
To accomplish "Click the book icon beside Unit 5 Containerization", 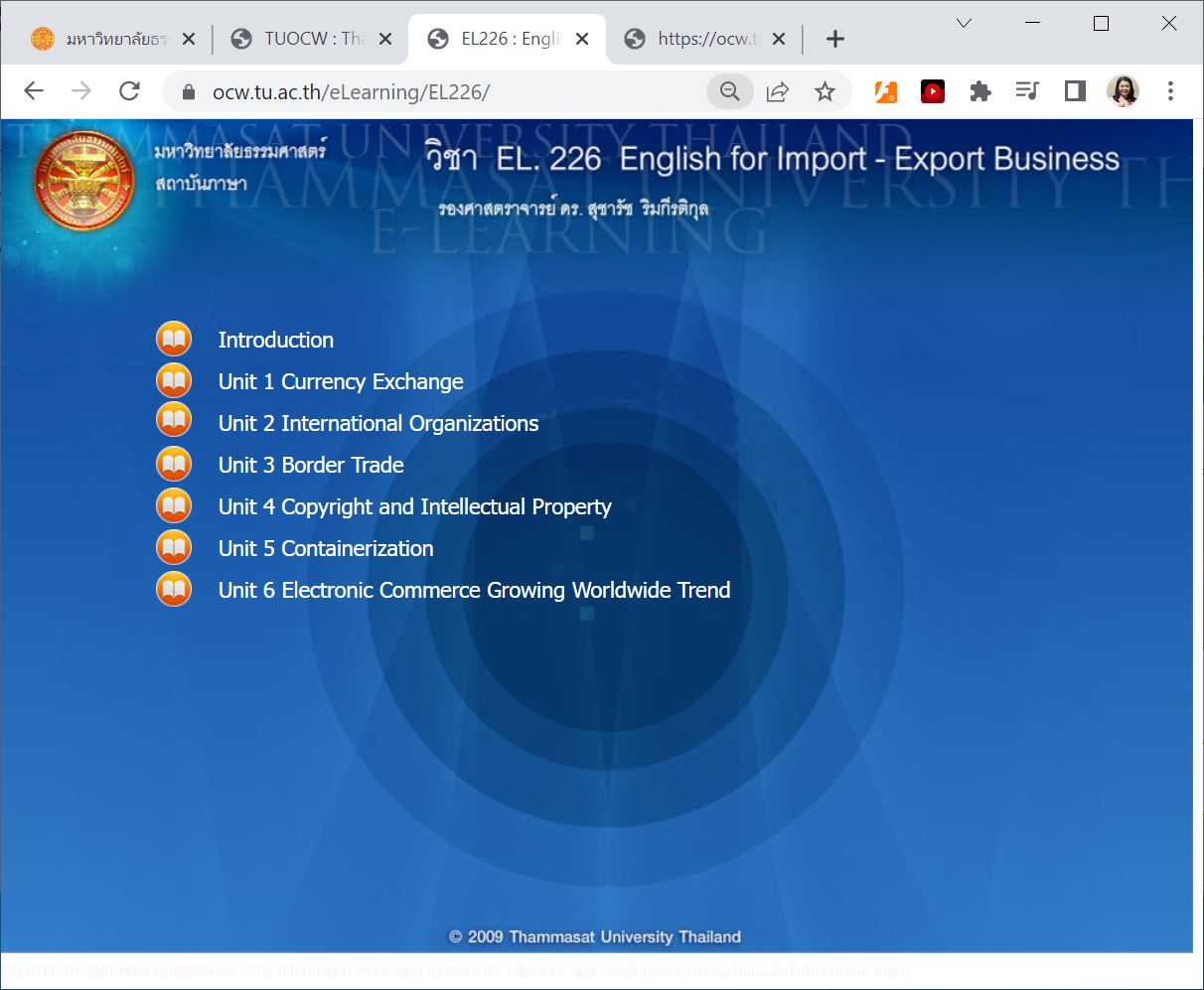I will click(x=174, y=548).
